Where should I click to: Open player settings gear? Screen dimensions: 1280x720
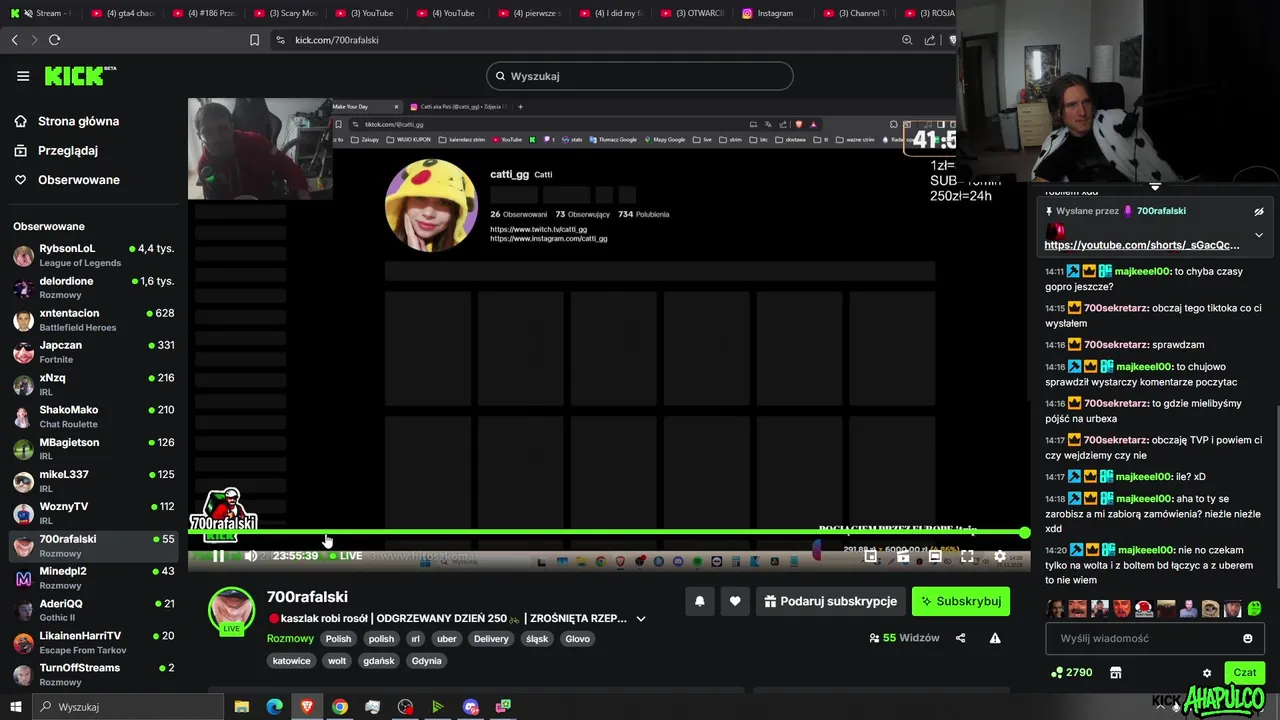999,557
